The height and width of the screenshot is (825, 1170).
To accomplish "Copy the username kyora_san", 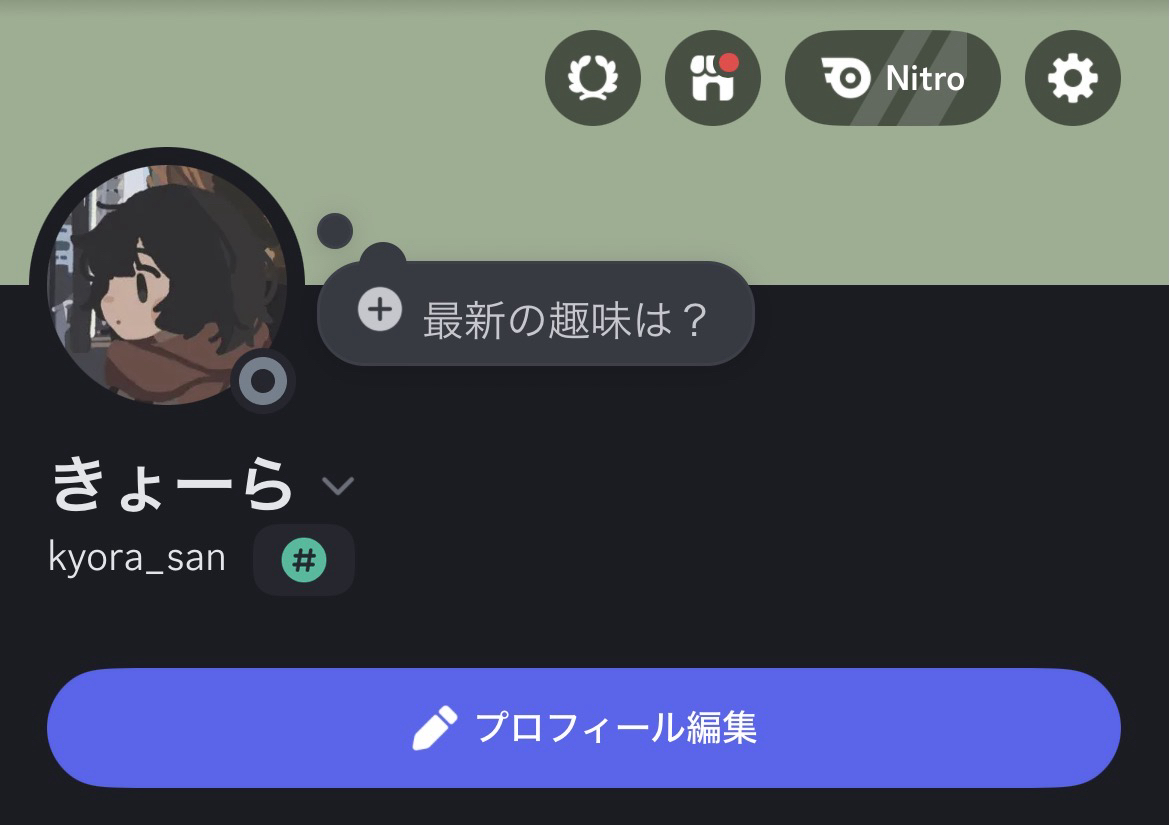I will [x=137, y=558].
